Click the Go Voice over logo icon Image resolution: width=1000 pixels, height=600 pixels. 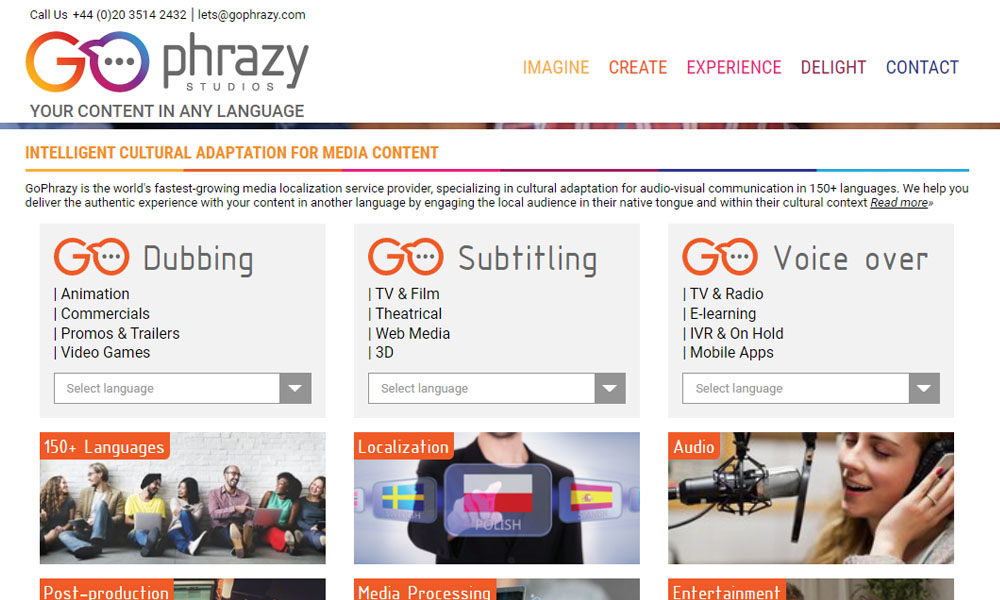pos(720,257)
